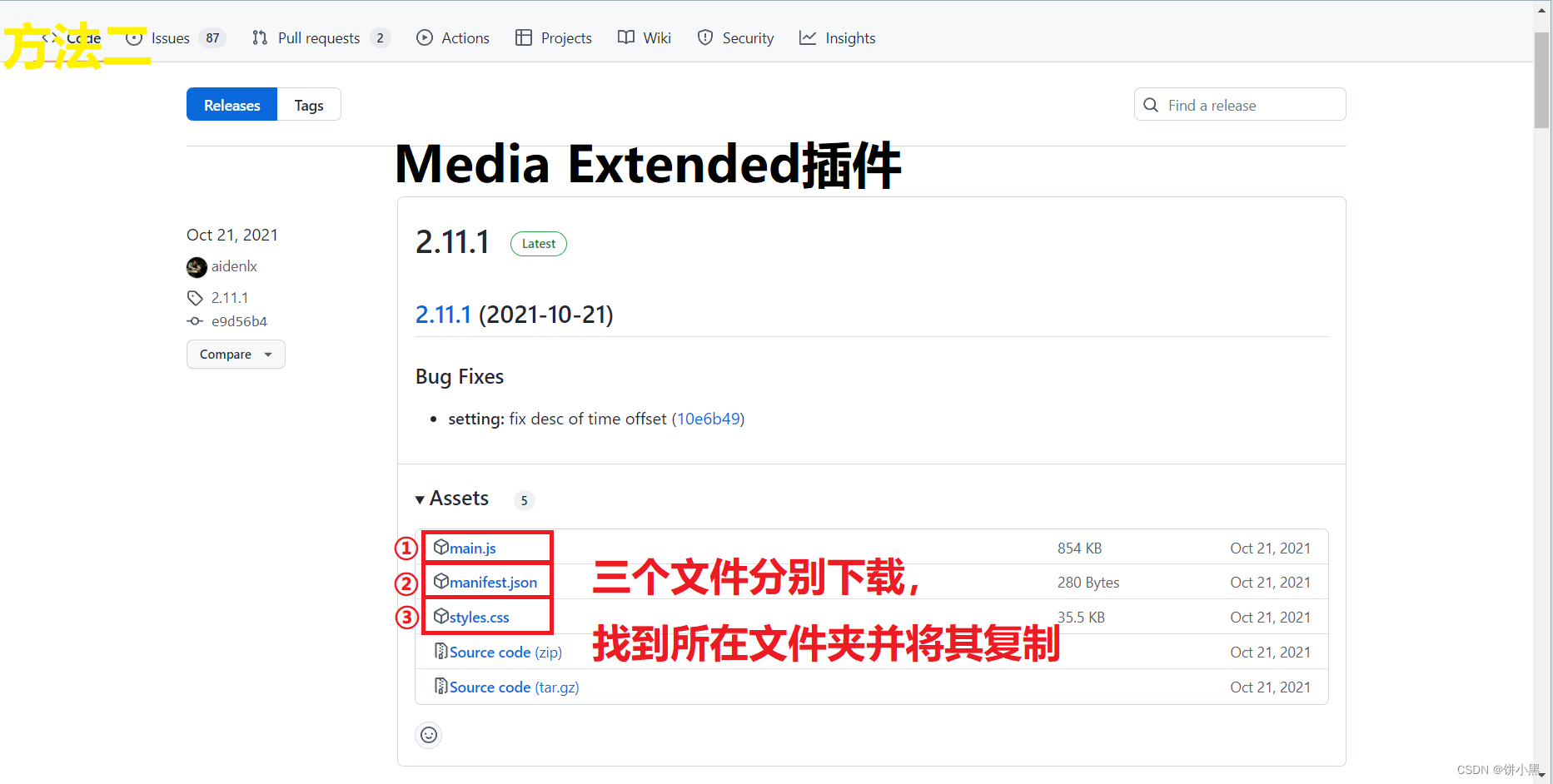Screen dimensions: 1553x784
Task: Click the package icon beside main.js
Action: (441, 547)
